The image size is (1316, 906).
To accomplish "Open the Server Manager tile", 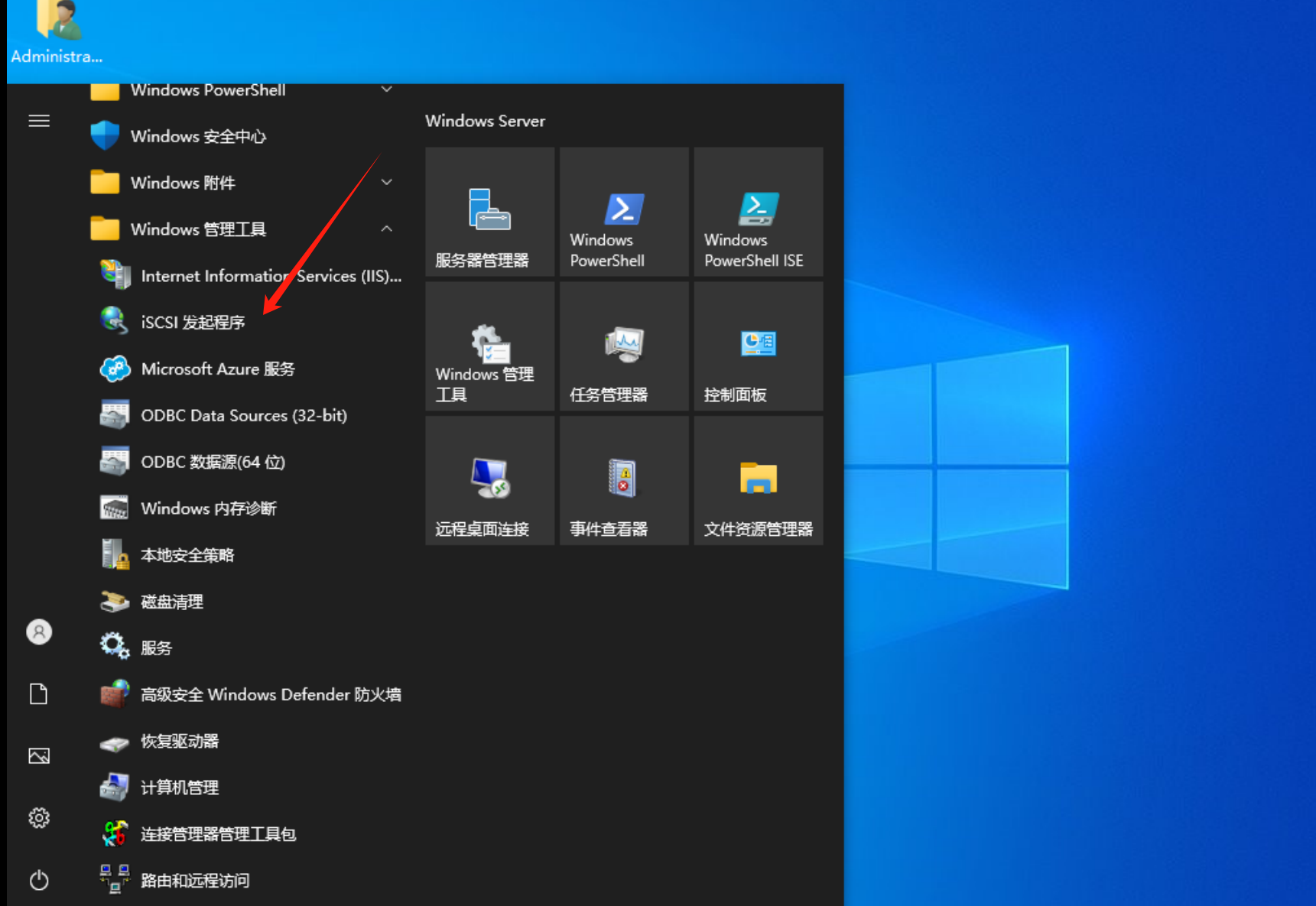I will (489, 212).
